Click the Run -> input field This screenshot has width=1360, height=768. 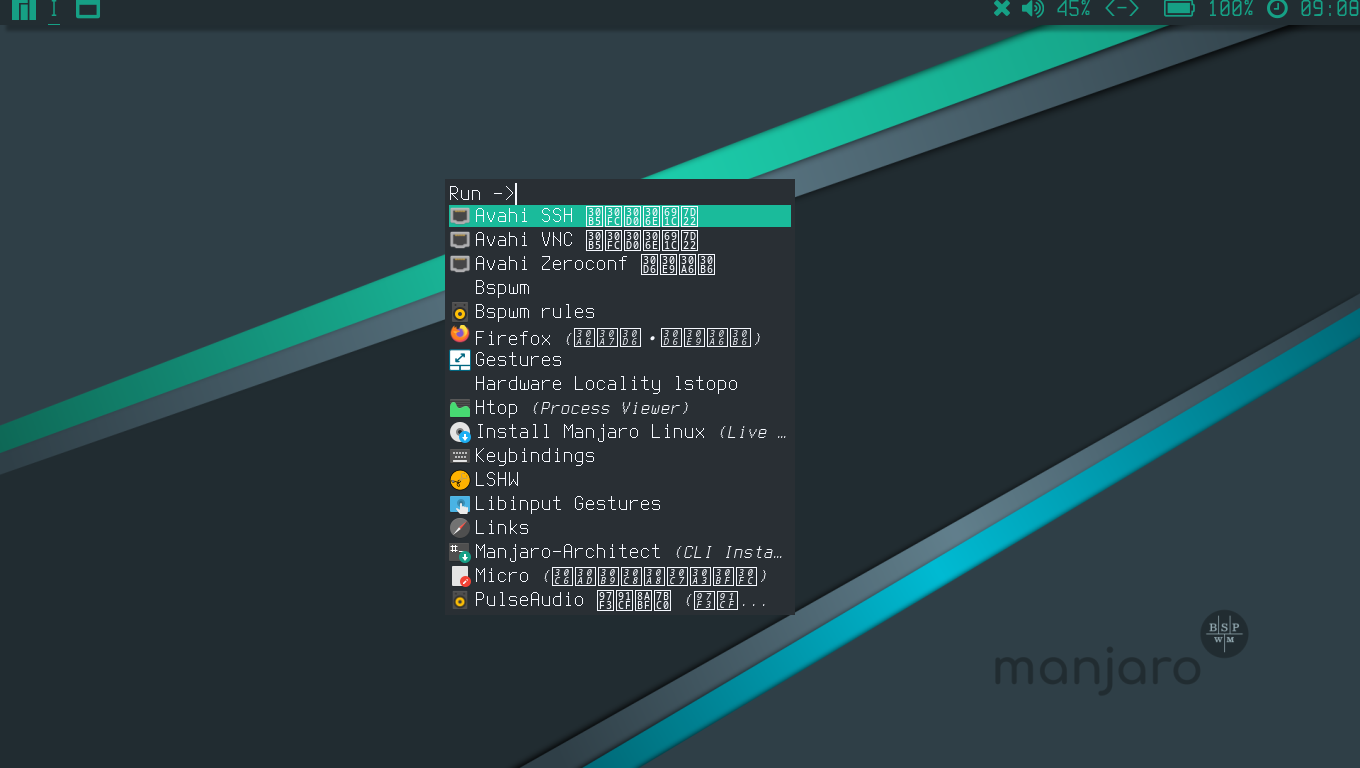620,193
